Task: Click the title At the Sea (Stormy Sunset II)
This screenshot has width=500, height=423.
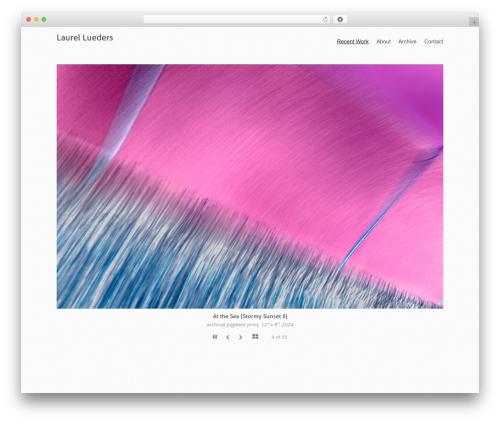Action: coord(250,316)
